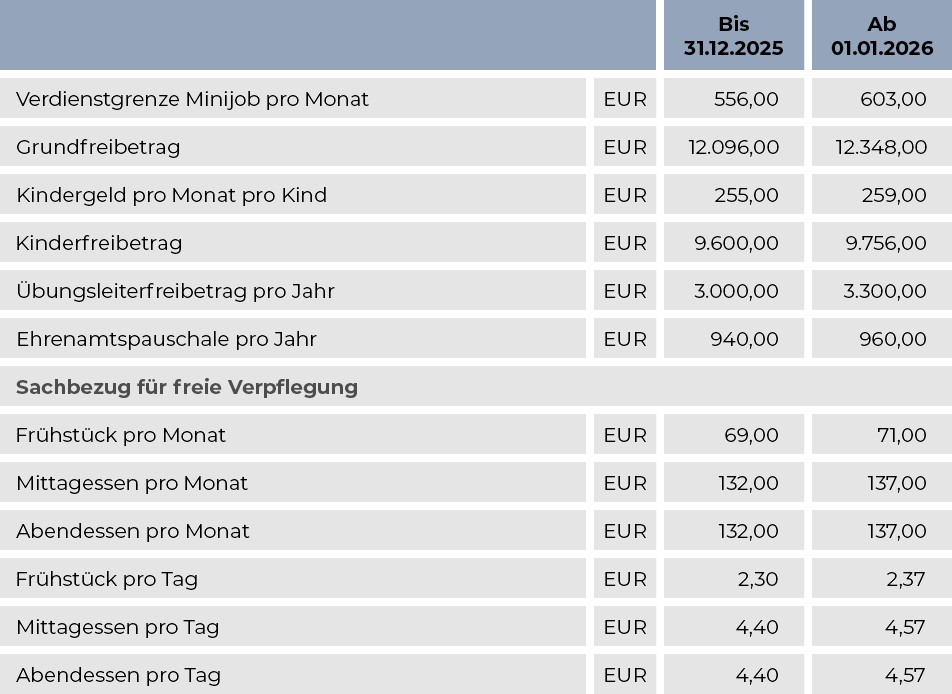Select the "Verdienstgrenze Minijob pro Monat" row label
The image size is (952, 694).
pos(192,99)
